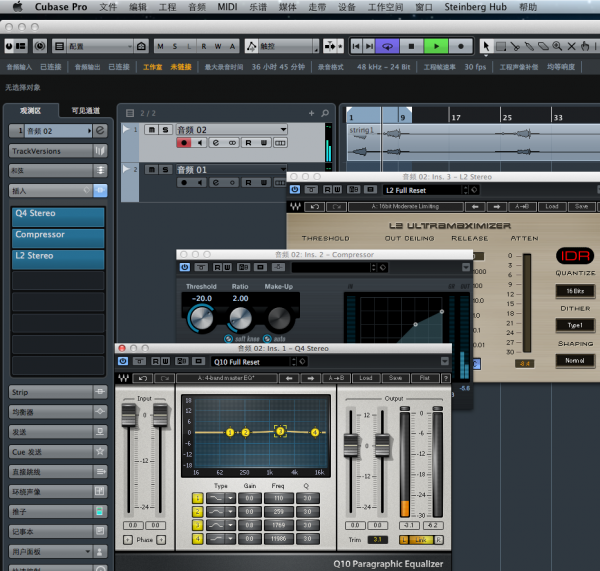Select the Object Selection arrow tool
Viewport: 600px width, 571px height.
coord(486,46)
